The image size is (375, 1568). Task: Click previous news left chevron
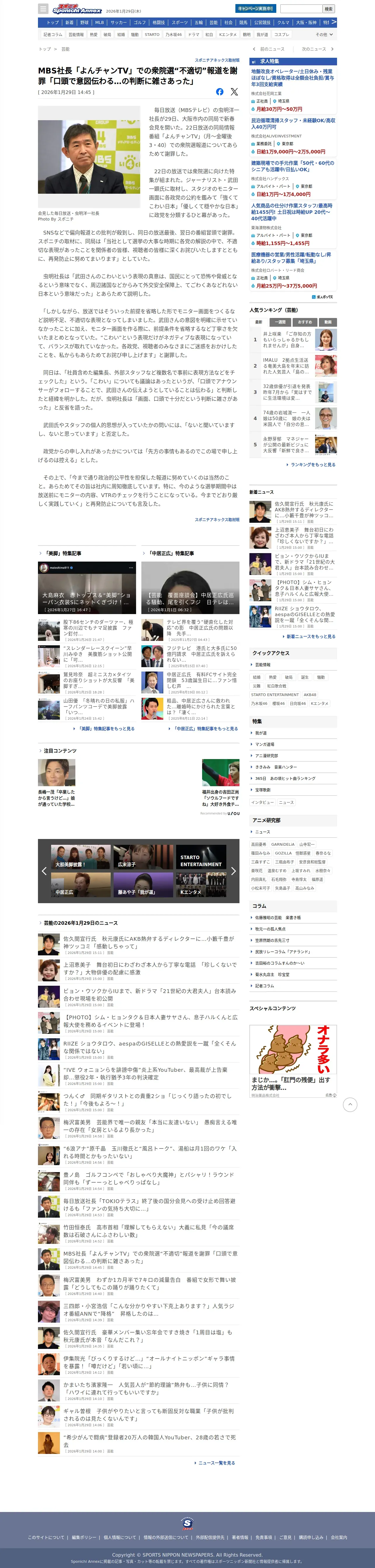(x=254, y=49)
